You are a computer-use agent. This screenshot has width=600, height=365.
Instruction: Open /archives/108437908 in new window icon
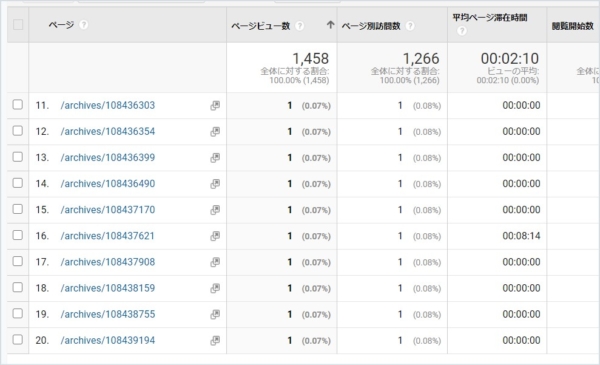[x=215, y=262]
